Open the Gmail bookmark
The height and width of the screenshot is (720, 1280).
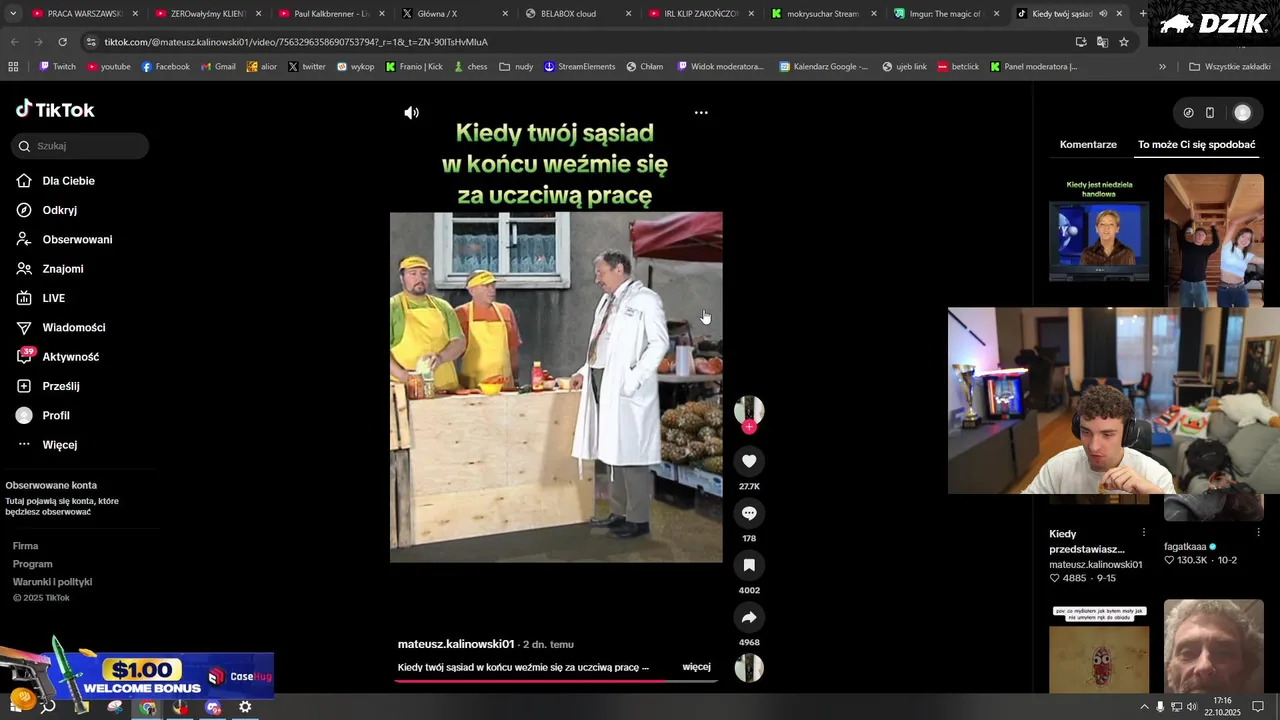tap(218, 67)
